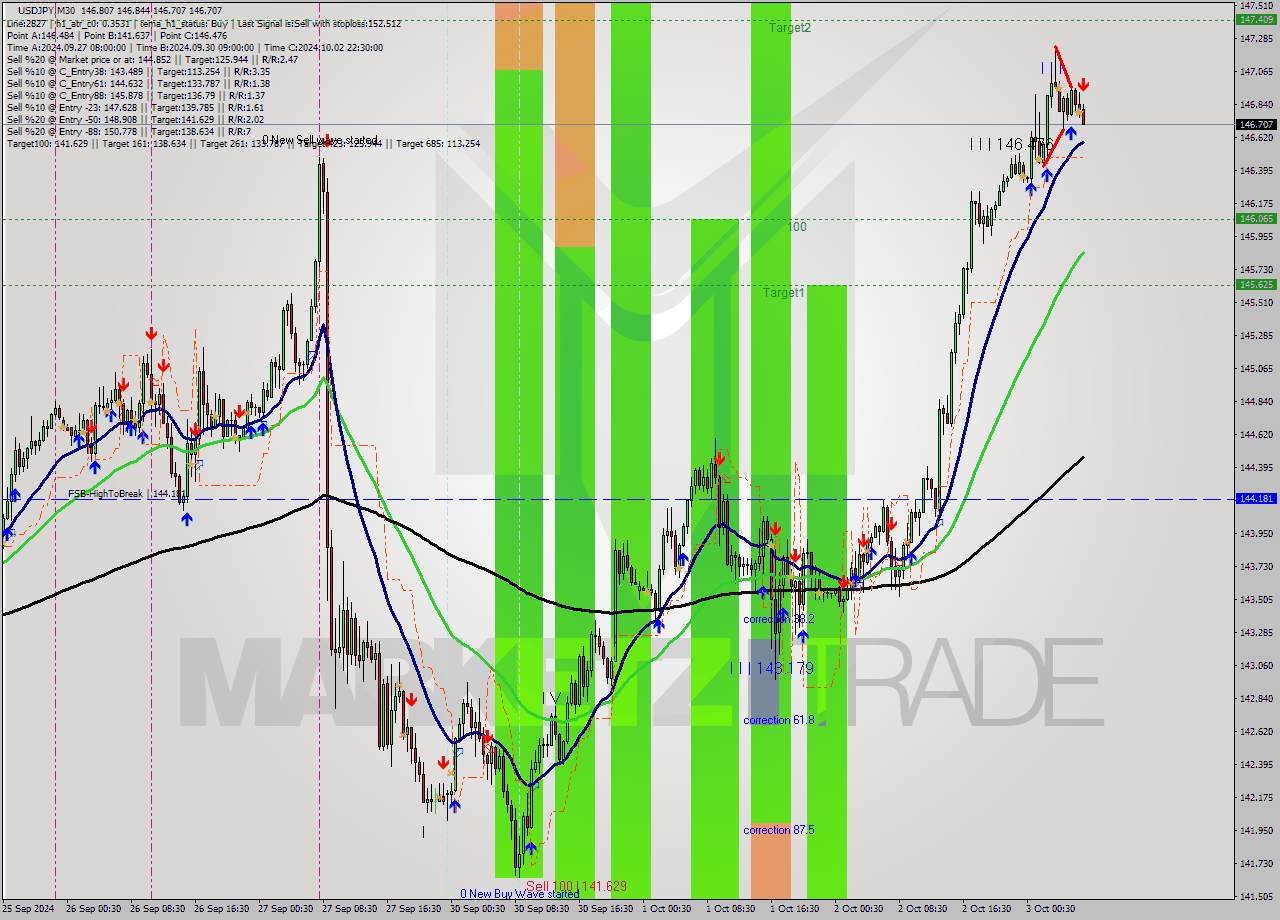The width and height of the screenshot is (1280, 920).
Task: Click the 'Target100: 141.629' text
Action: [48, 143]
